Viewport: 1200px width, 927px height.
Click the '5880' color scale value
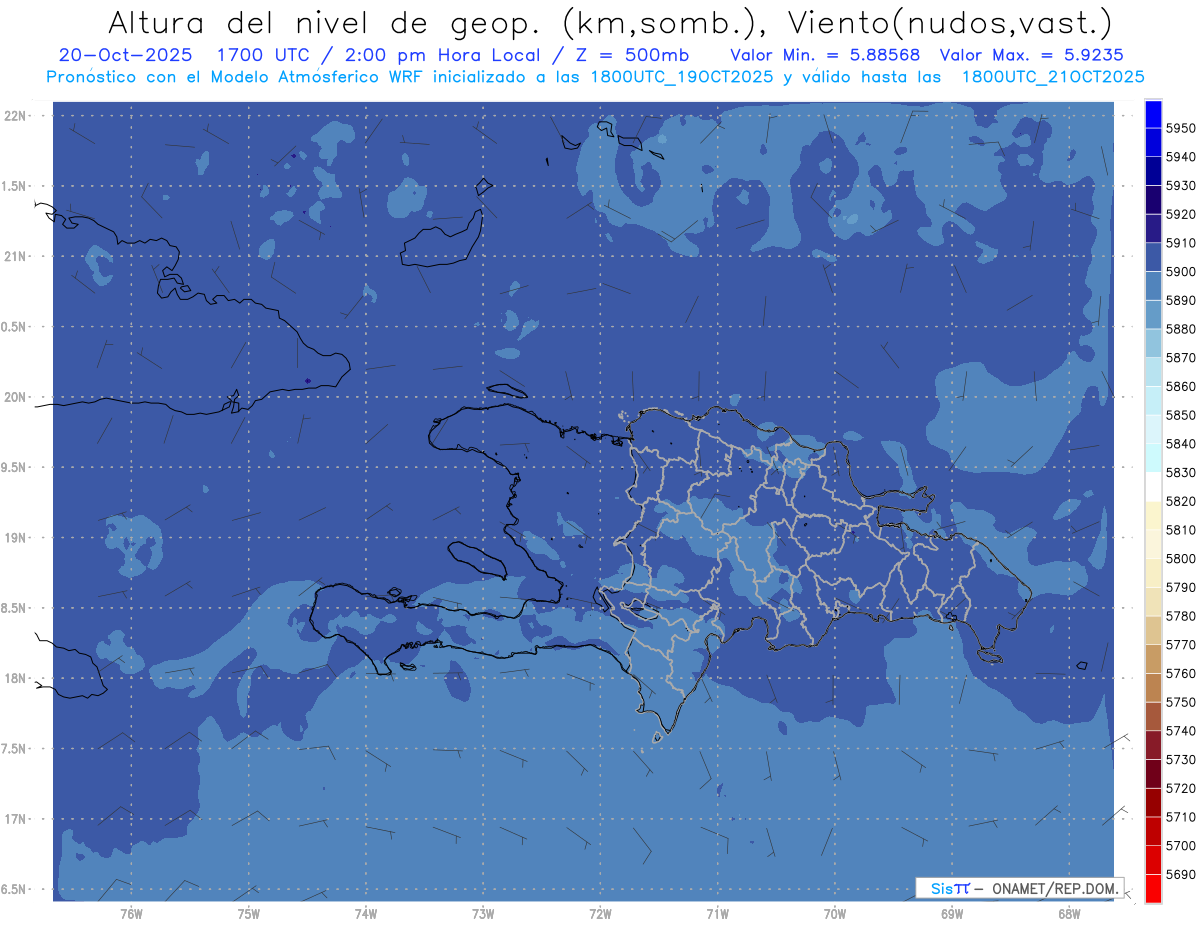click(x=1181, y=329)
